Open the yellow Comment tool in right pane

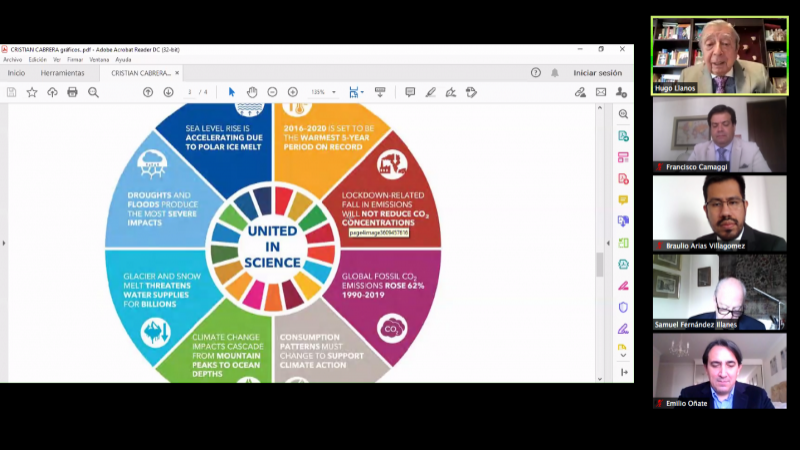click(x=623, y=199)
